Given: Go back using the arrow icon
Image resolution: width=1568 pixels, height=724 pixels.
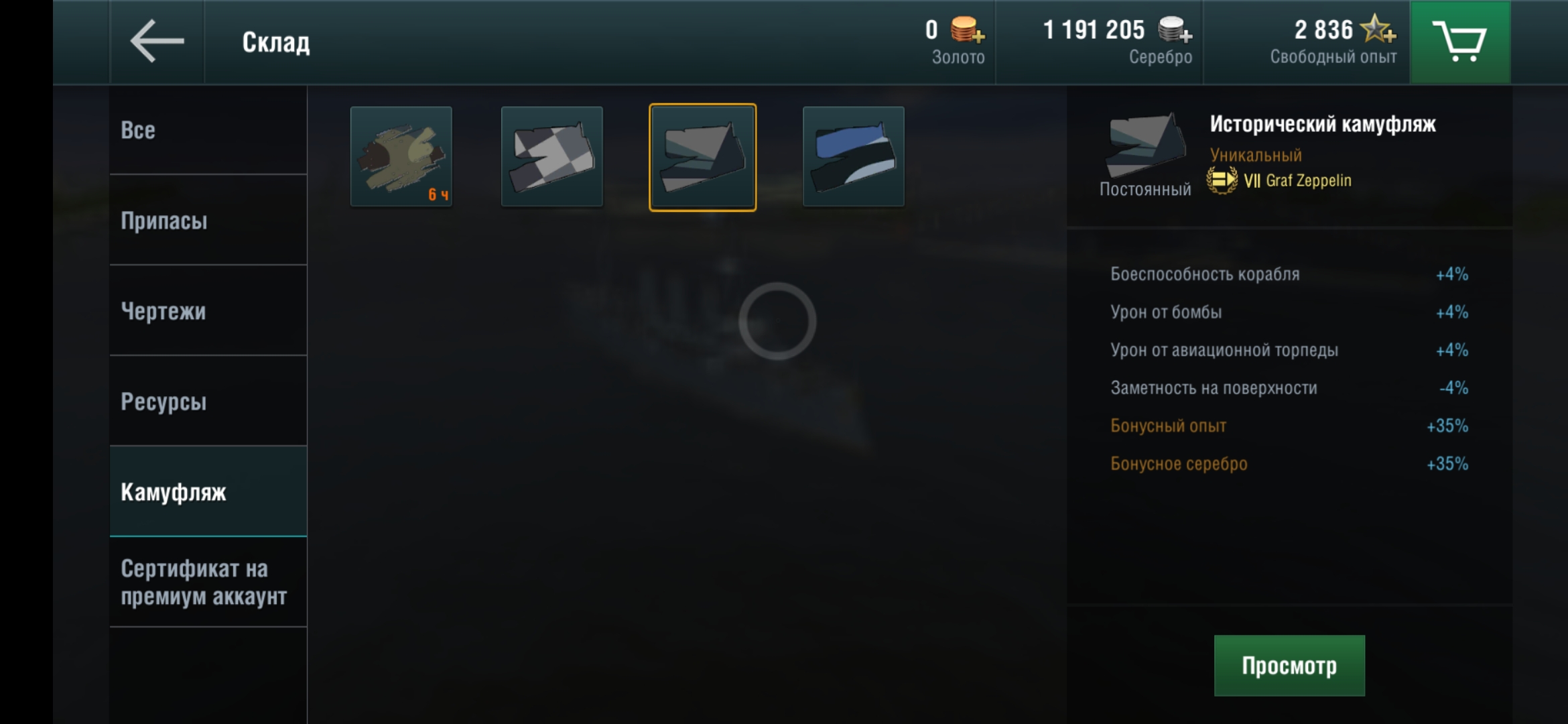Looking at the screenshot, I should click(157, 42).
